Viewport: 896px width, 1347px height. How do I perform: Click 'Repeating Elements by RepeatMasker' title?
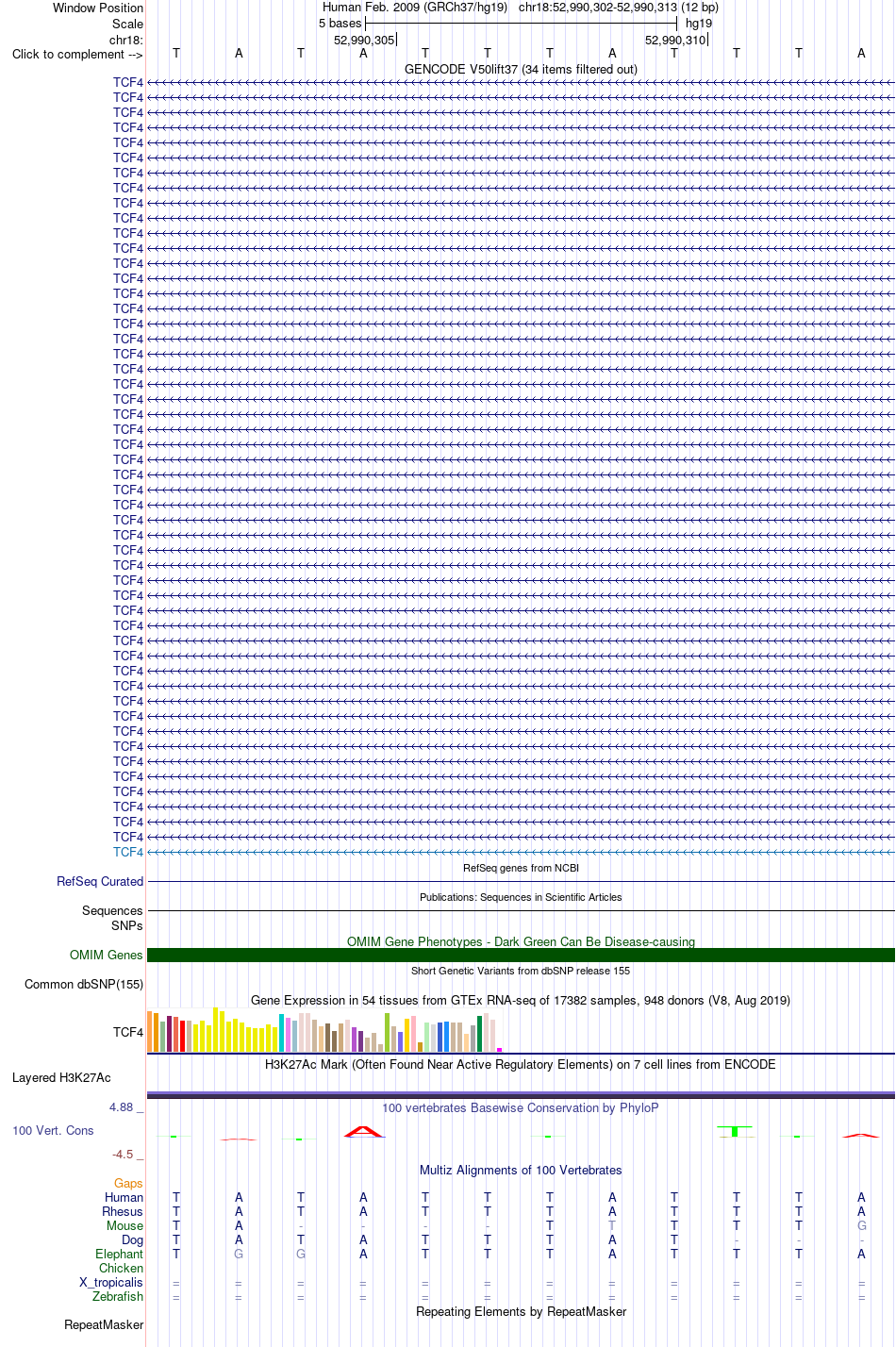click(x=521, y=1311)
